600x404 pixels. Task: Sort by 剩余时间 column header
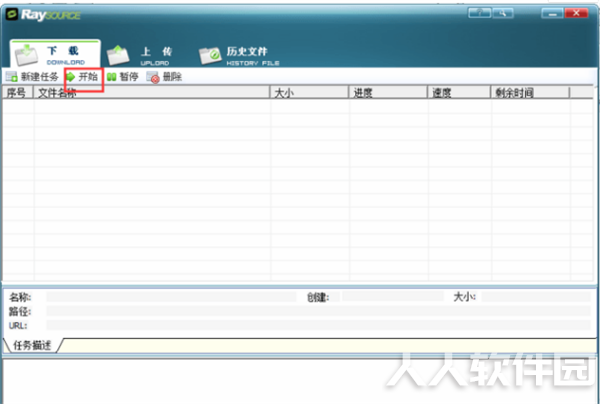tap(530, 92)
